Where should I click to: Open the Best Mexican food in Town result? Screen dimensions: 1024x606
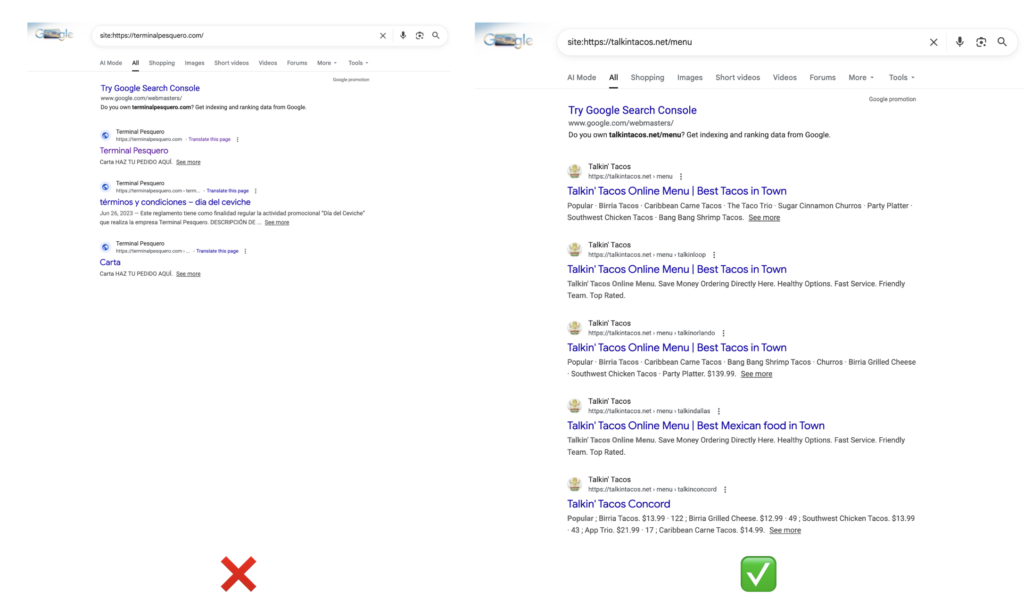(x=695, y=426)
